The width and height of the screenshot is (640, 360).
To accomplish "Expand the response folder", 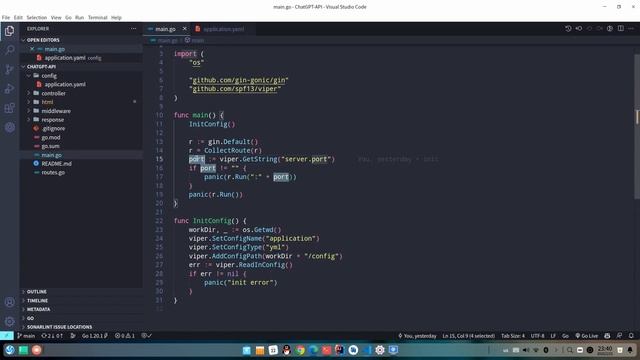I will tap(81, 120).
